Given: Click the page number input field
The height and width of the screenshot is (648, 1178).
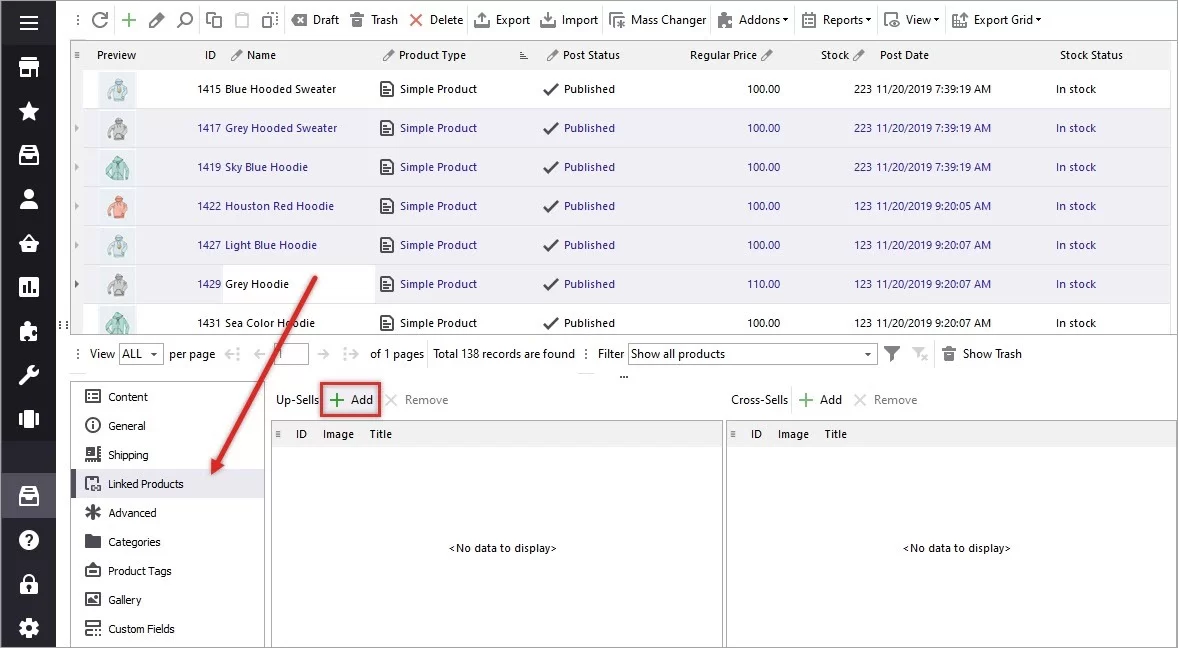Looking at the screenshot, I should pyautogui.click(x=289, y=353).
